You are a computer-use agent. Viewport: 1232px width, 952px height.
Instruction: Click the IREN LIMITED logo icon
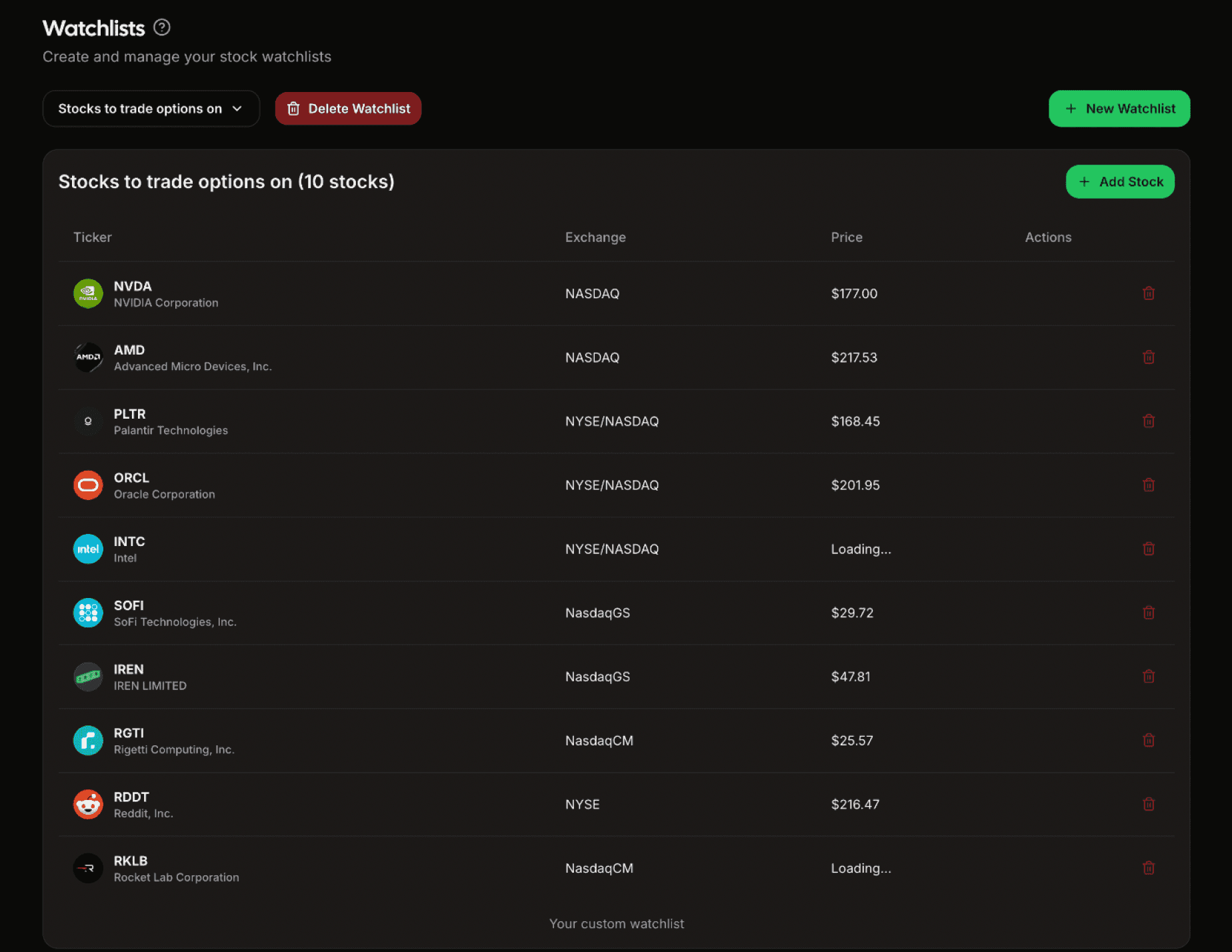pyautogui.click(x=87, y=676)
